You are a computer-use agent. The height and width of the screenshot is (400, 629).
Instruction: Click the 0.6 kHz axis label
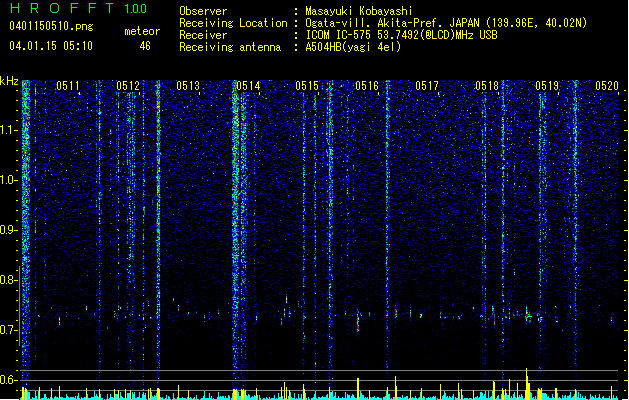pos(9,380)
